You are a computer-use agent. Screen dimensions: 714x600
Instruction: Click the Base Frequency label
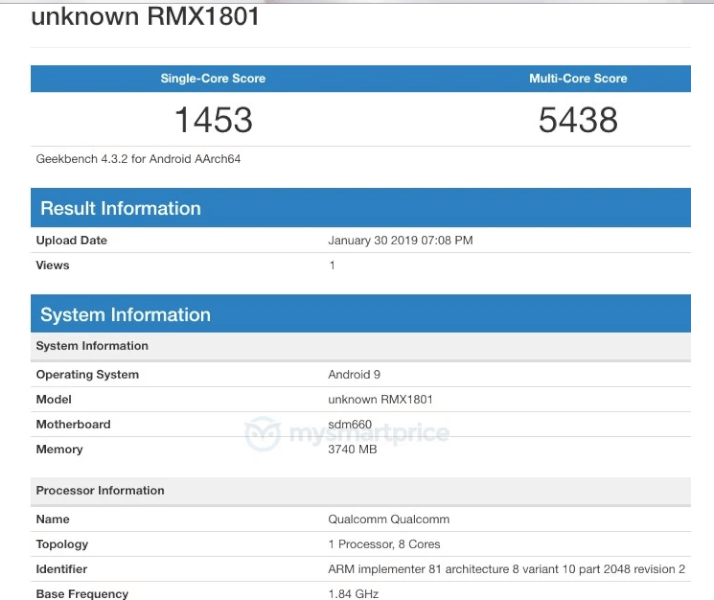(x=82, y=594)
